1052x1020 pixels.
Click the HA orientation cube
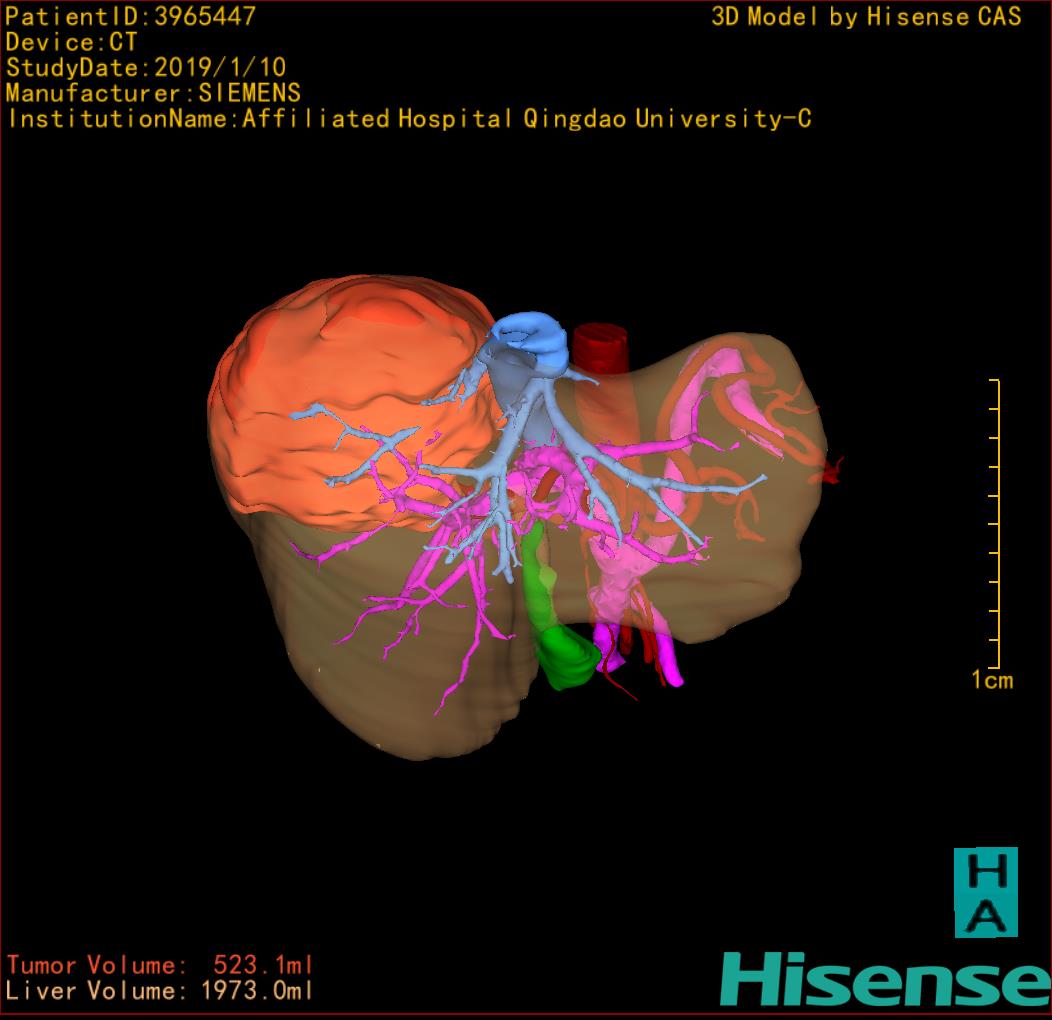(x=986, y=892)
